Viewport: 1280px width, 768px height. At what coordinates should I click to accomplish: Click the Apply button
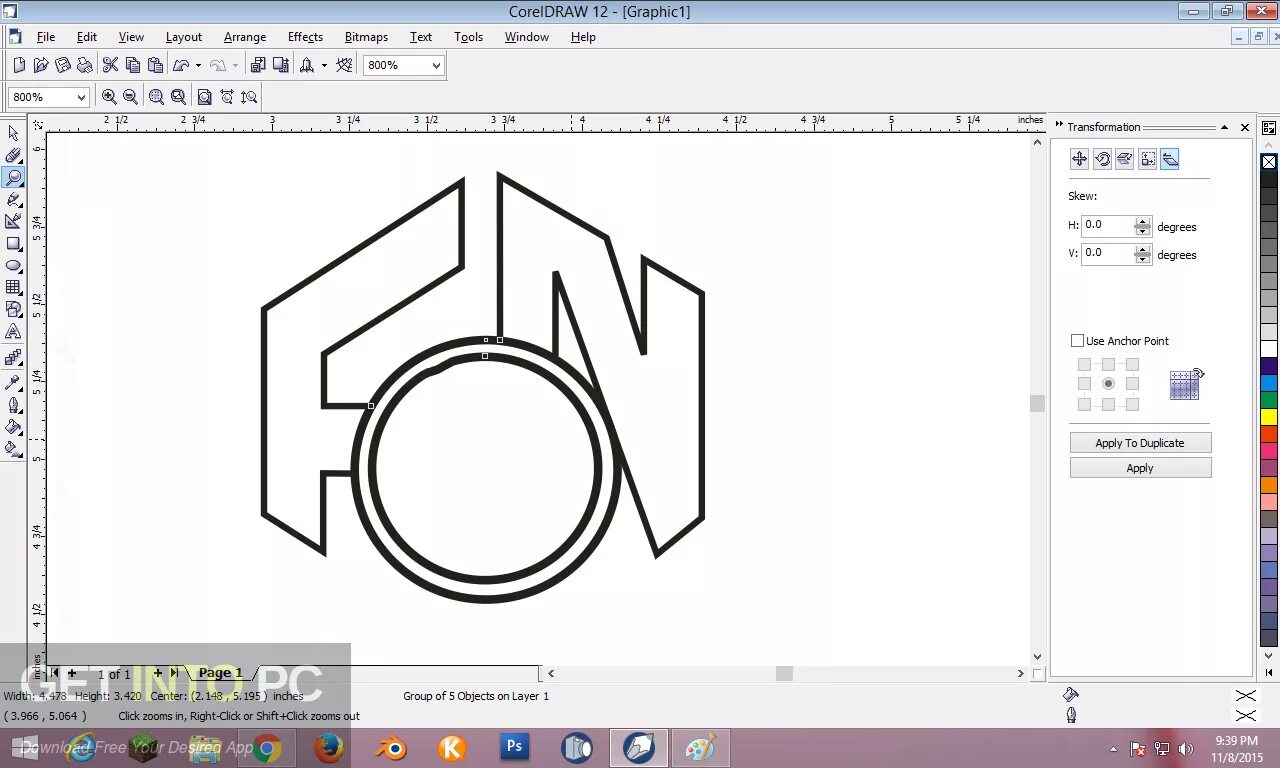click(x=1140, y=468)
